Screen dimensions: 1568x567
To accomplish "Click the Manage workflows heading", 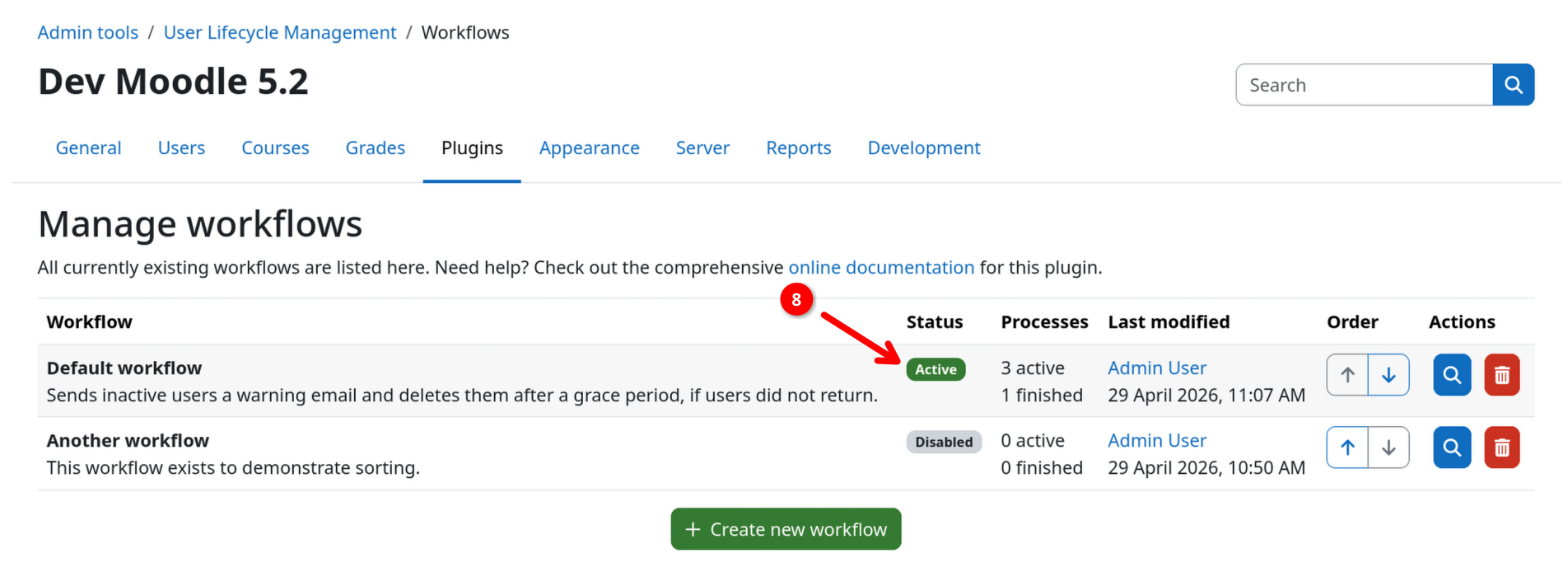I will click(x=200, y=224).
